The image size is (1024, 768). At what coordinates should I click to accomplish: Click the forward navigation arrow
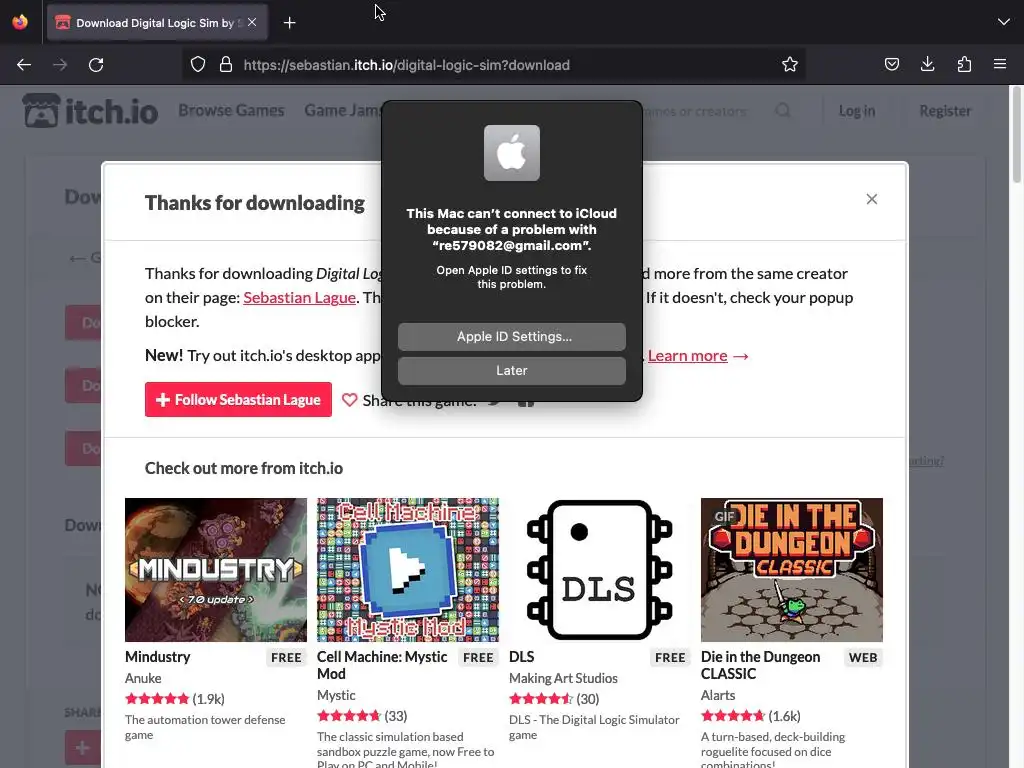pyautogui.click(x=60, y=65)
